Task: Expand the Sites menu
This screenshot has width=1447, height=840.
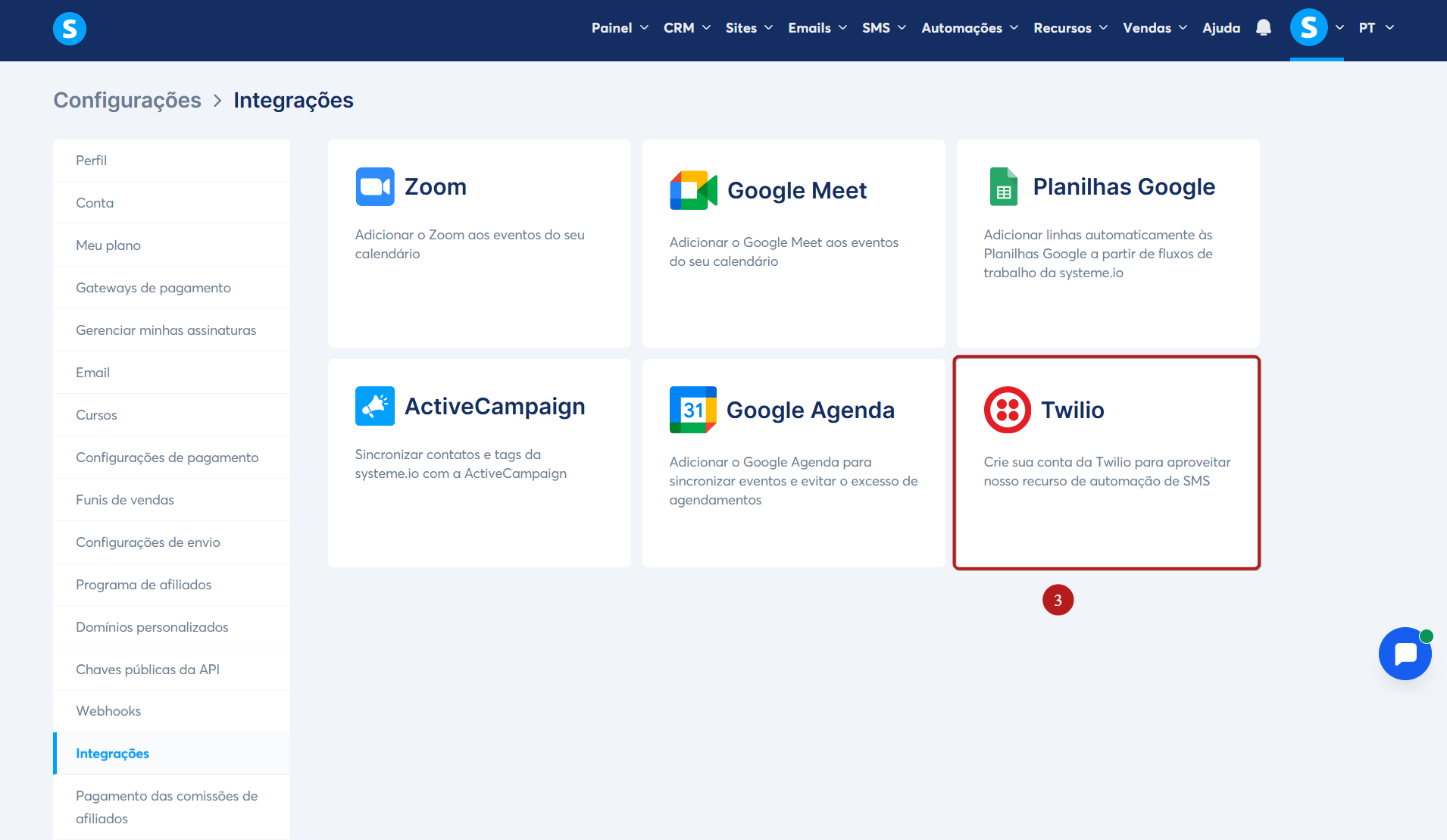Action: tap(749, 28)
